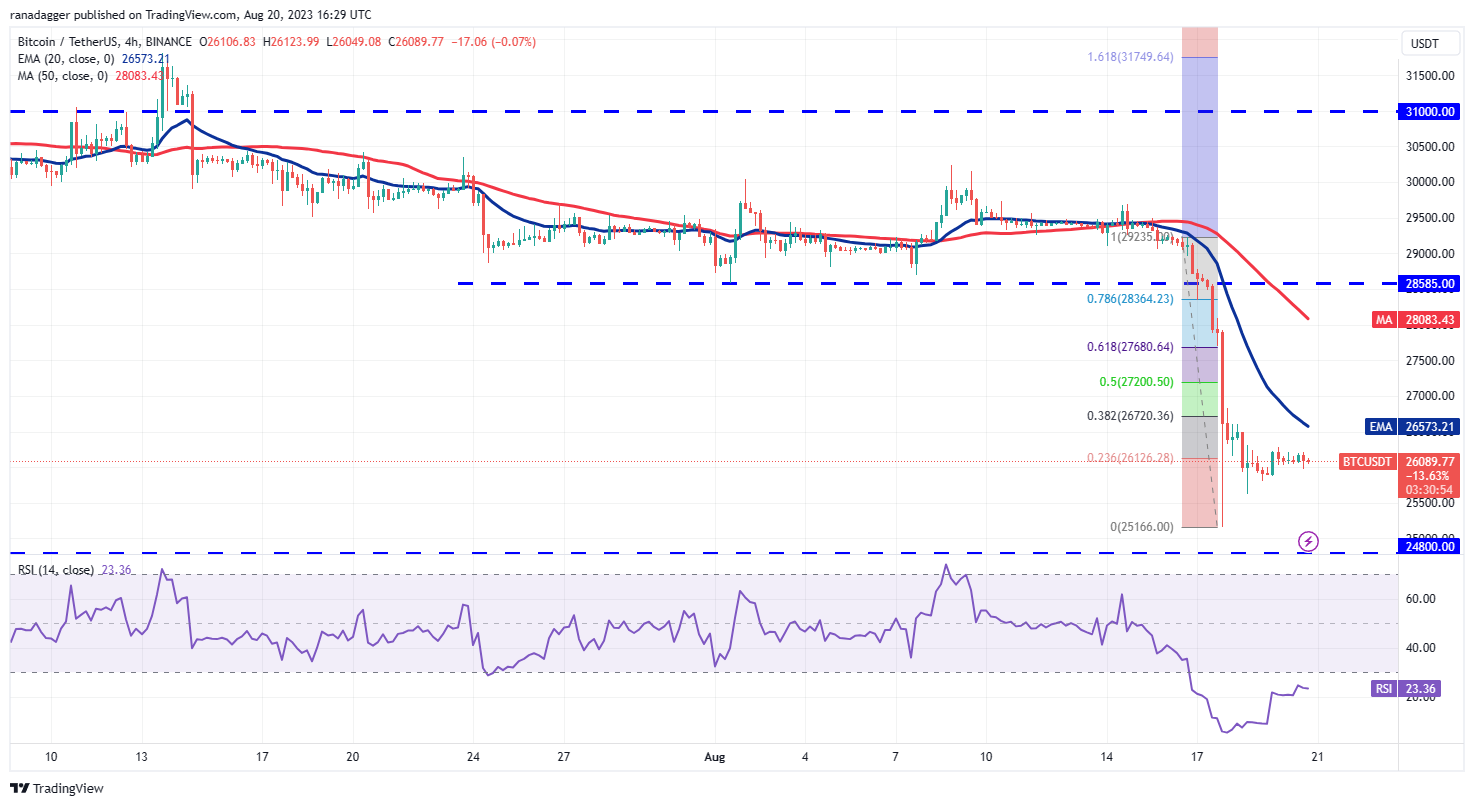The image size is (1474, 806).
Task: Click the blue EMA label tag
Action: pyautogui.click(x=1380, y=426)
